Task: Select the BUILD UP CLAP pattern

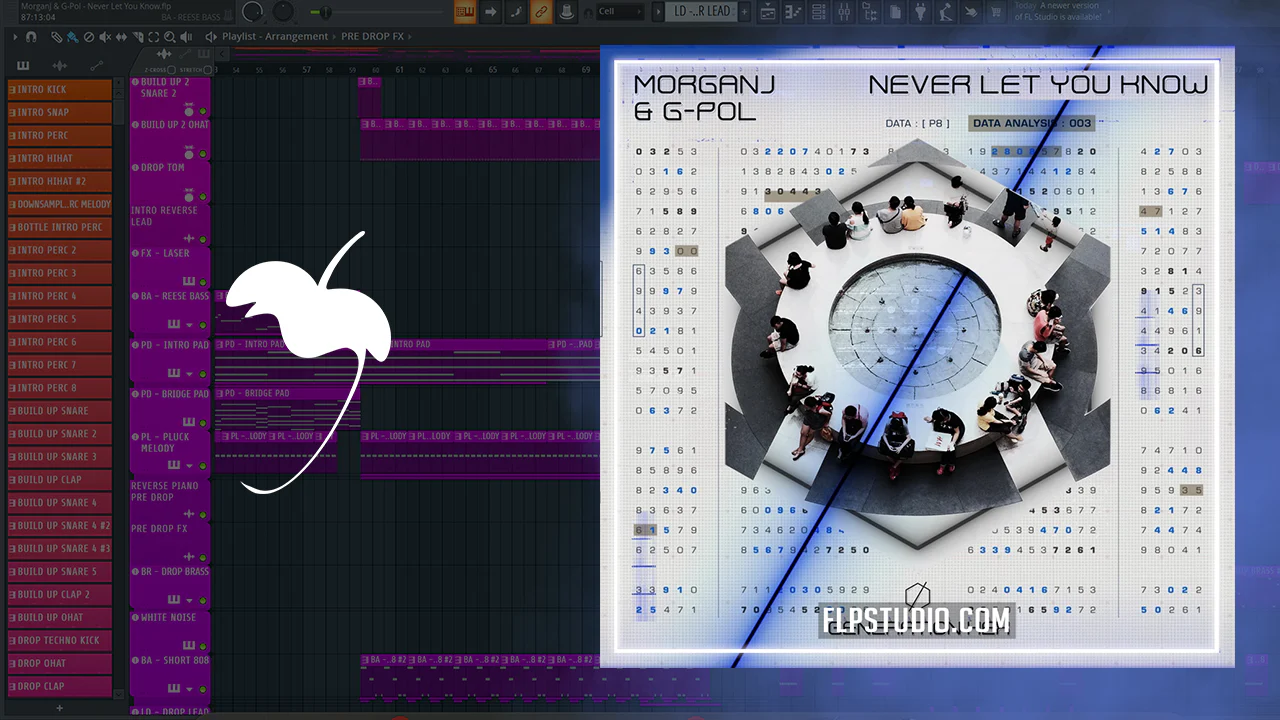Action: (x=60, y=480)
